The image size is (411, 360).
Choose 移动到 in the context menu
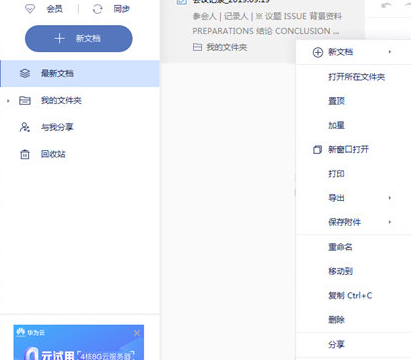340,271
